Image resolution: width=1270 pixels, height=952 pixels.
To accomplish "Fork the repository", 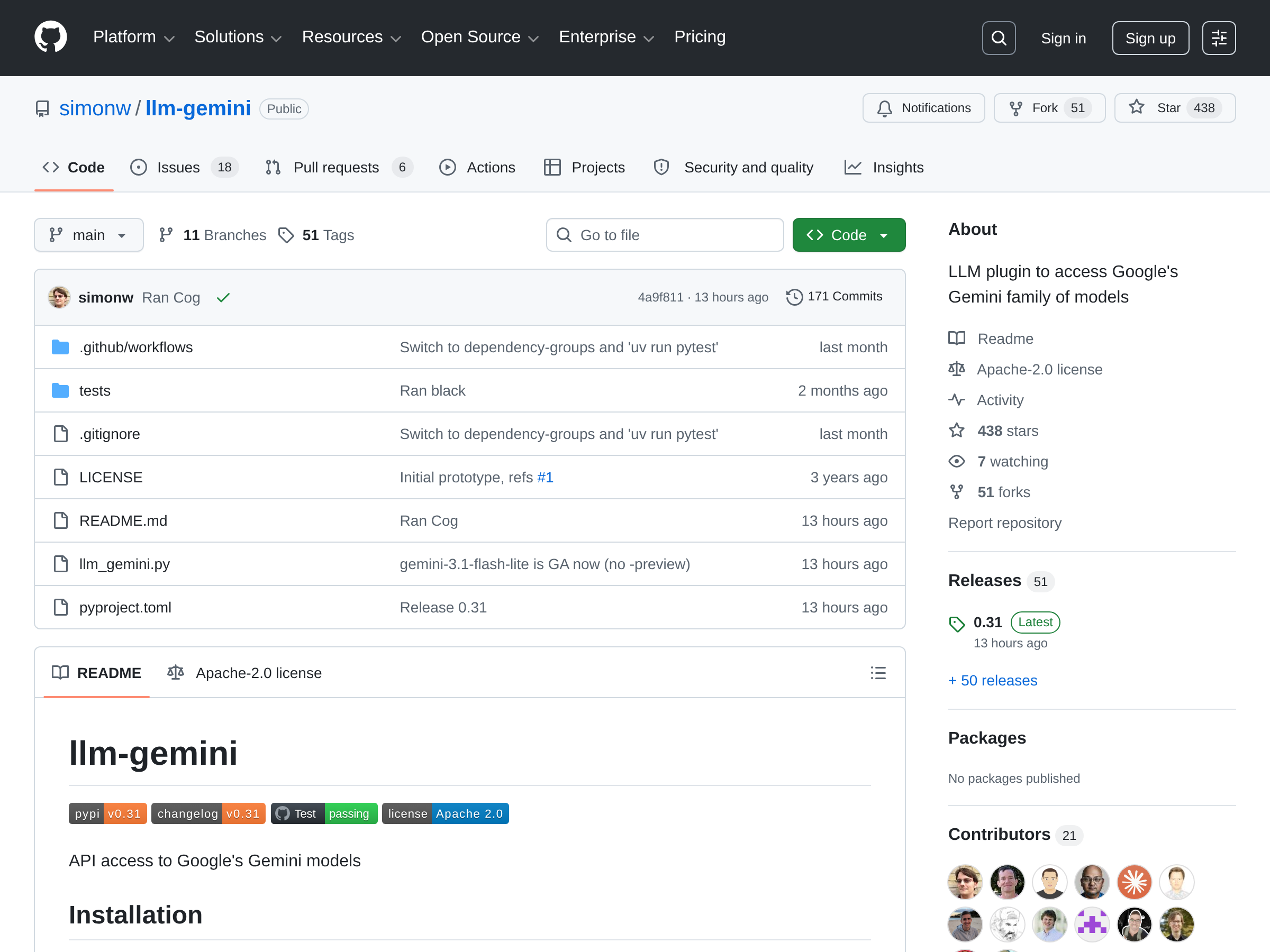I will click(x=1049, y=108).
